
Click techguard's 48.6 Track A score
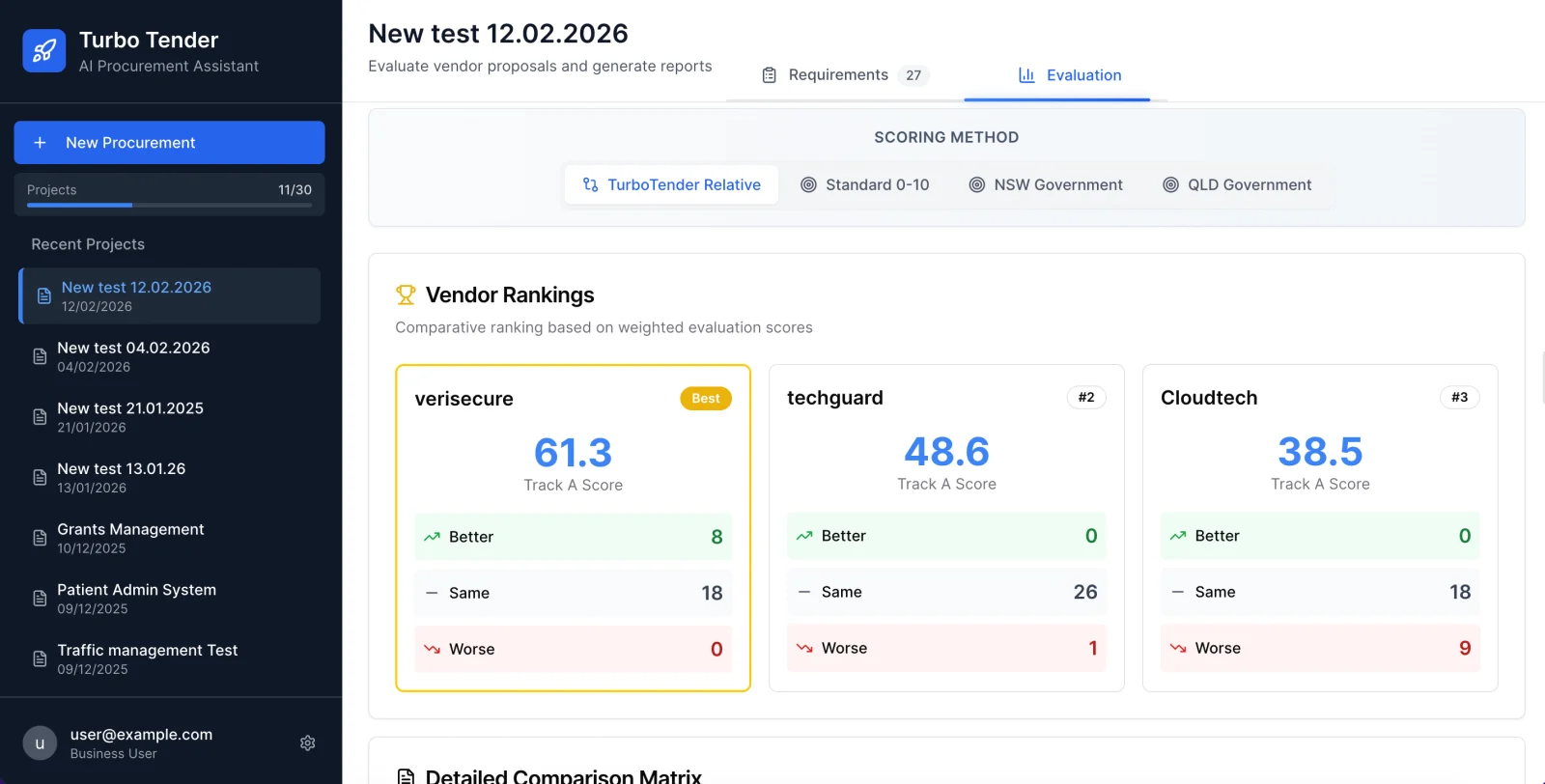947,452
